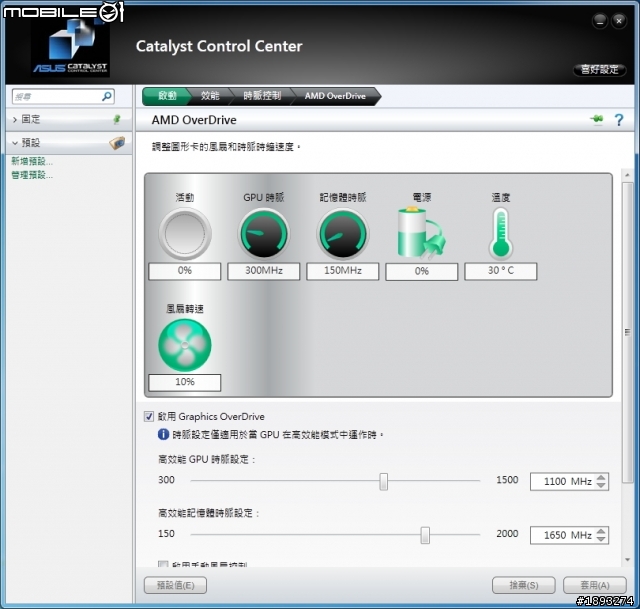
Task: Open 喜好設定 preferences button
Action: pos(600,70)
